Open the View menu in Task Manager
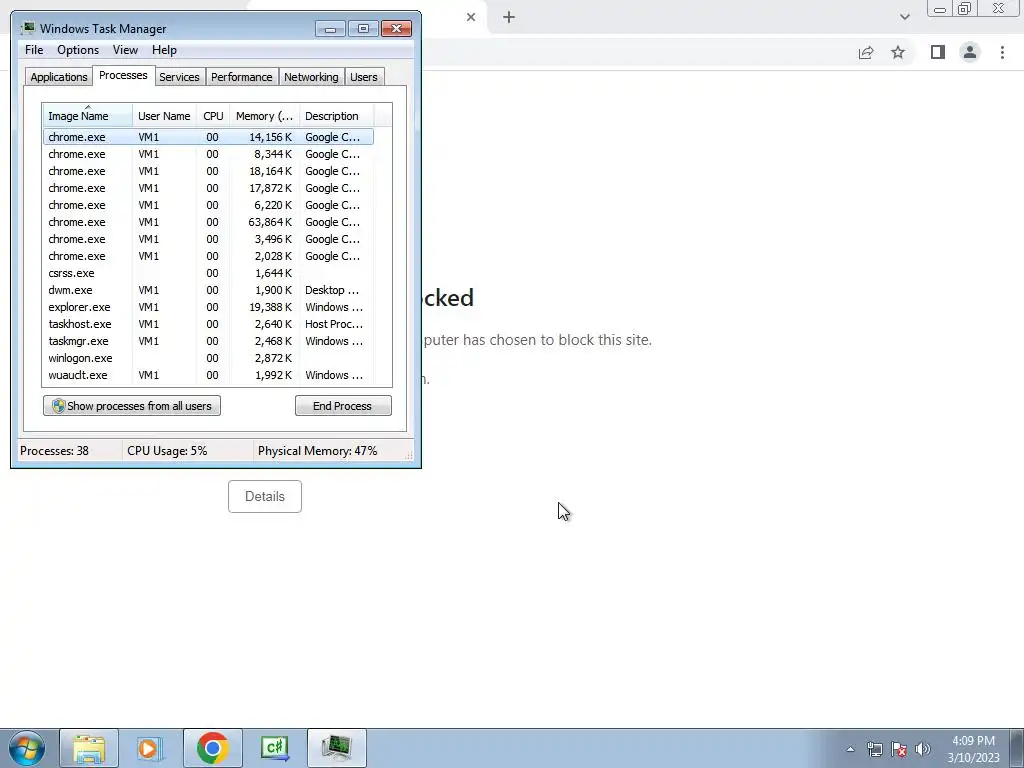Image resolution: width=1024 pixels, height=768 pixels. 125,50
